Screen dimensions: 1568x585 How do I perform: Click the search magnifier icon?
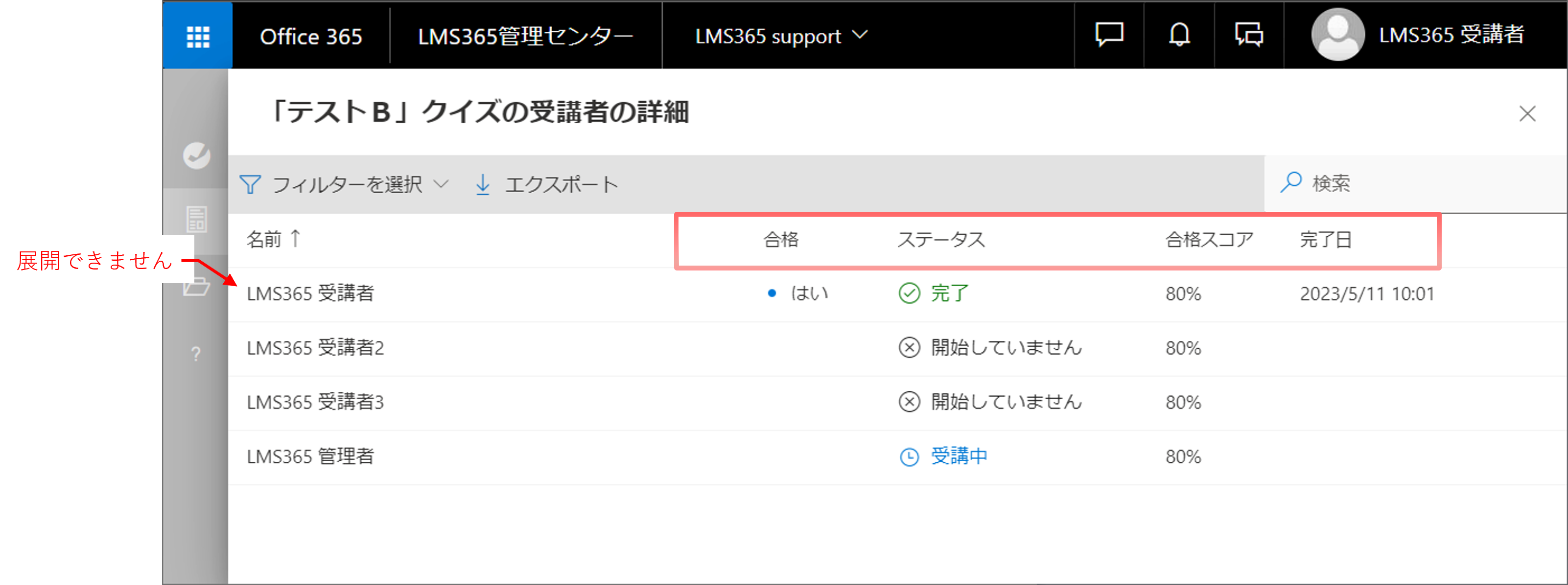[x=1290, y=182]
